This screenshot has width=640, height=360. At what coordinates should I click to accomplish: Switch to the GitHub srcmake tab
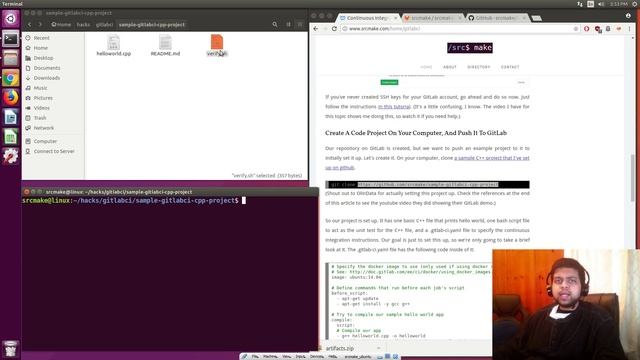pos(497,18)
